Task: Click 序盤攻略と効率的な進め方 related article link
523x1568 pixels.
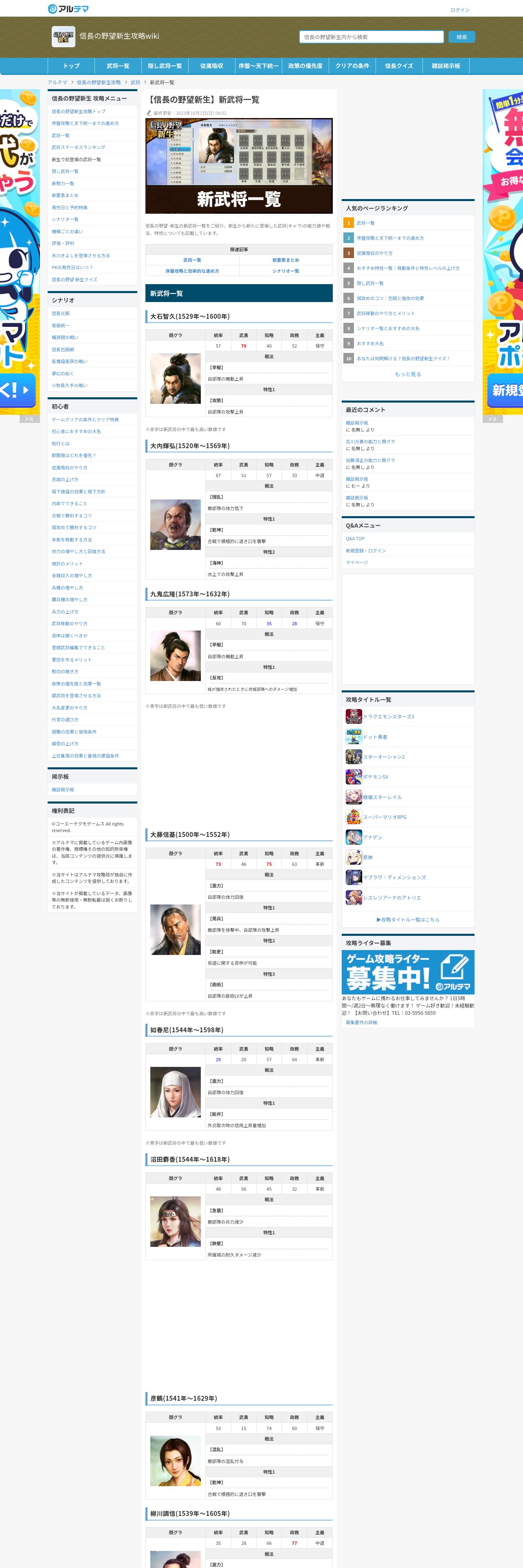Action: [192, 271]
